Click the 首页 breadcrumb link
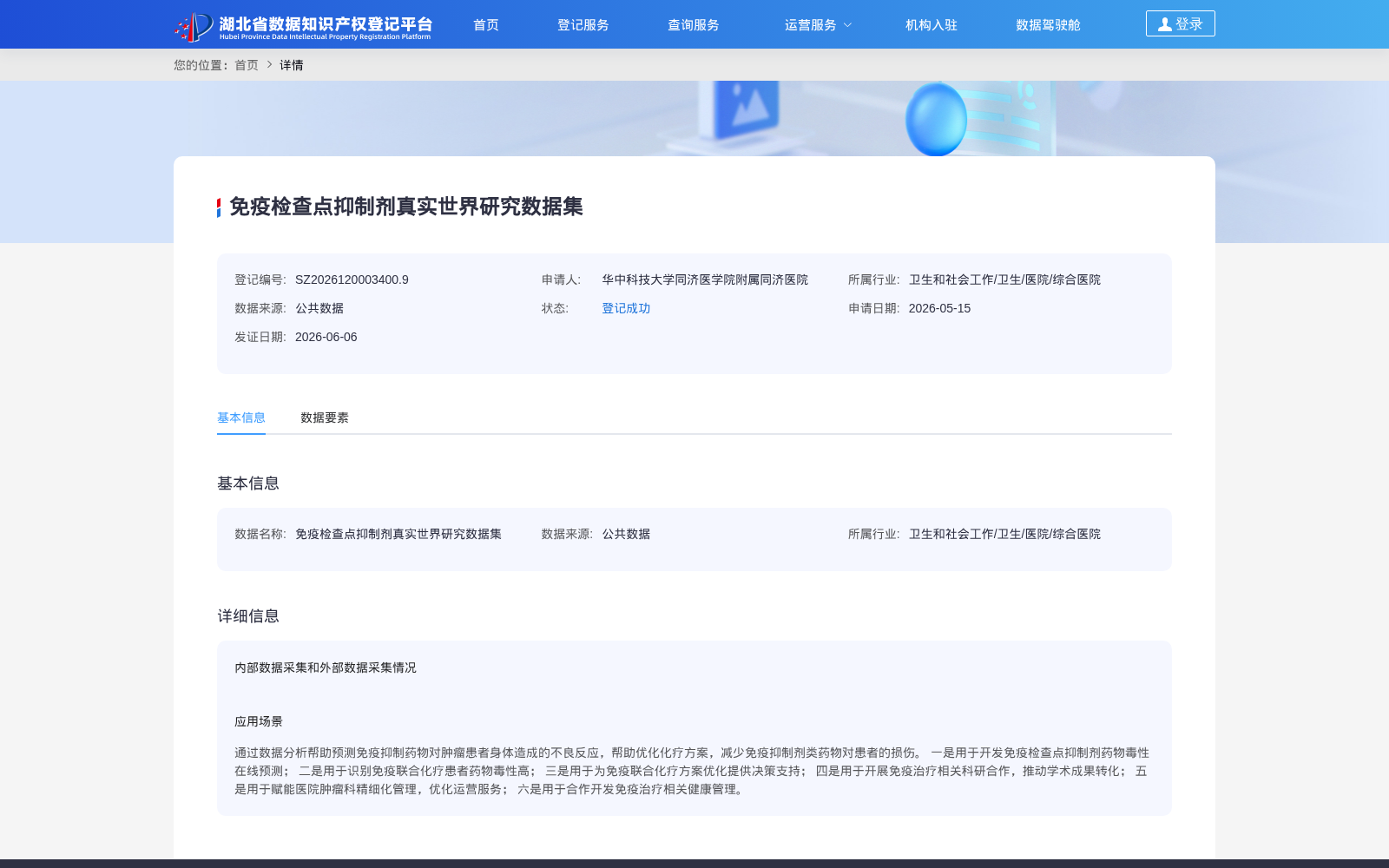This screenshot has width=1389, height=868. click(x=247, y=65)
